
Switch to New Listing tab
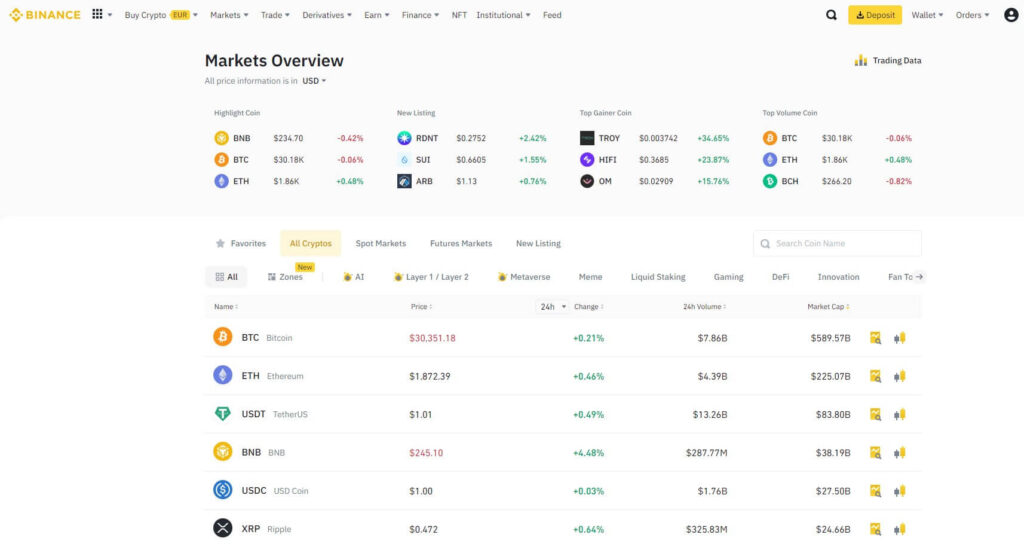click(538, 243)
